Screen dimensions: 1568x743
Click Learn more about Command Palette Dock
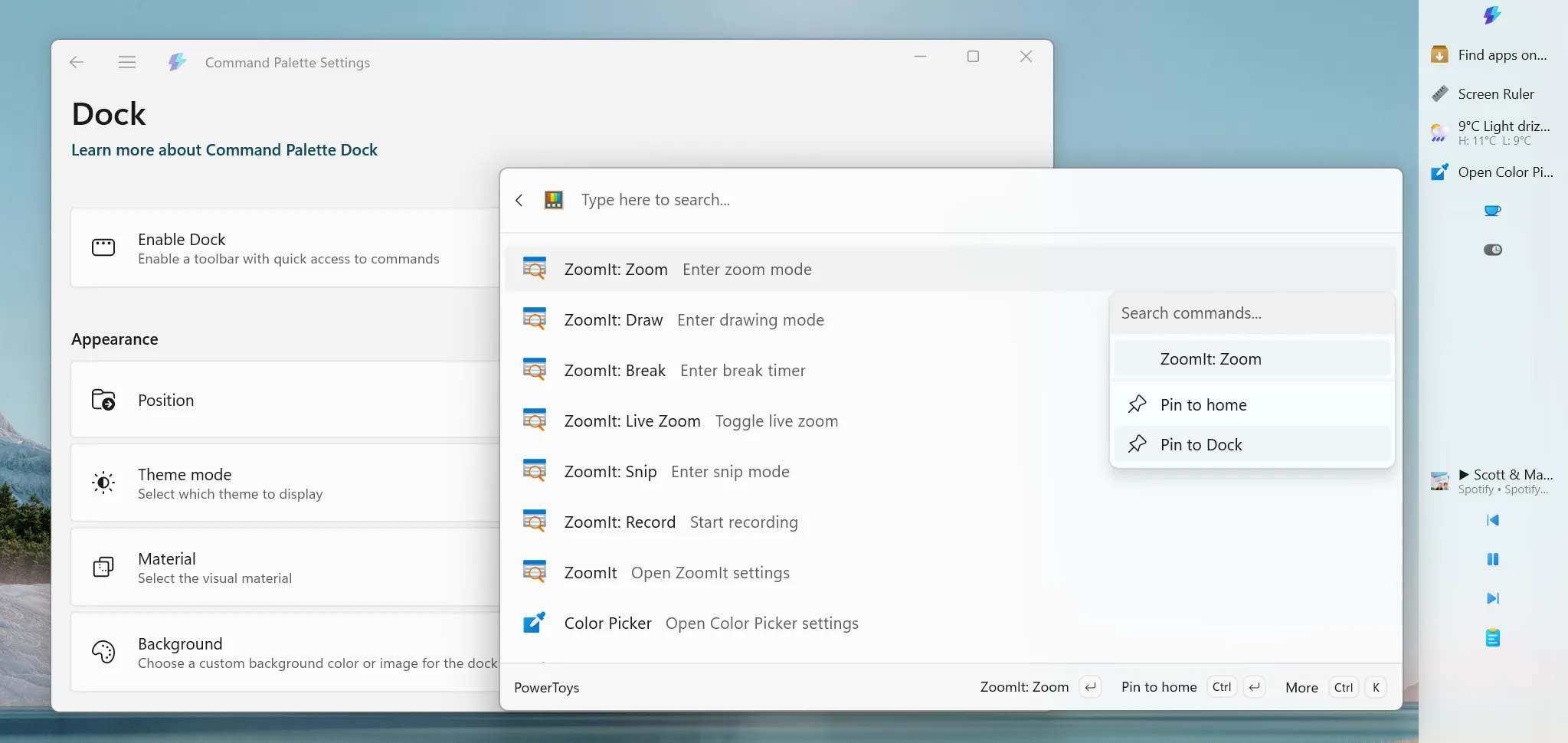(224, 149)
